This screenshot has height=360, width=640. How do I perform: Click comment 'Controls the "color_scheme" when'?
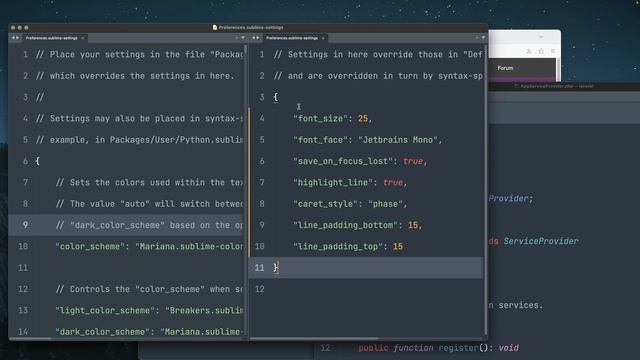pyautogui.click(x=150, y=289)
